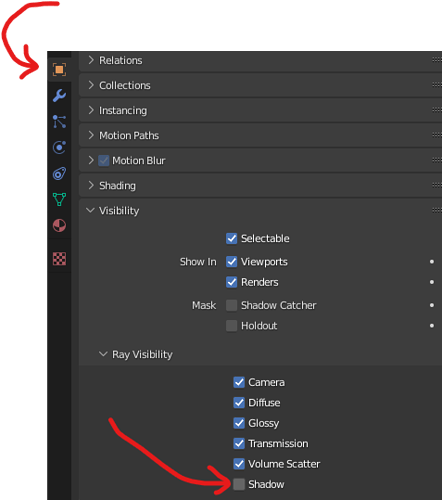Open the Object Properties tab icon
This screenshot has width=442, height=500.
tap(59, 70)
